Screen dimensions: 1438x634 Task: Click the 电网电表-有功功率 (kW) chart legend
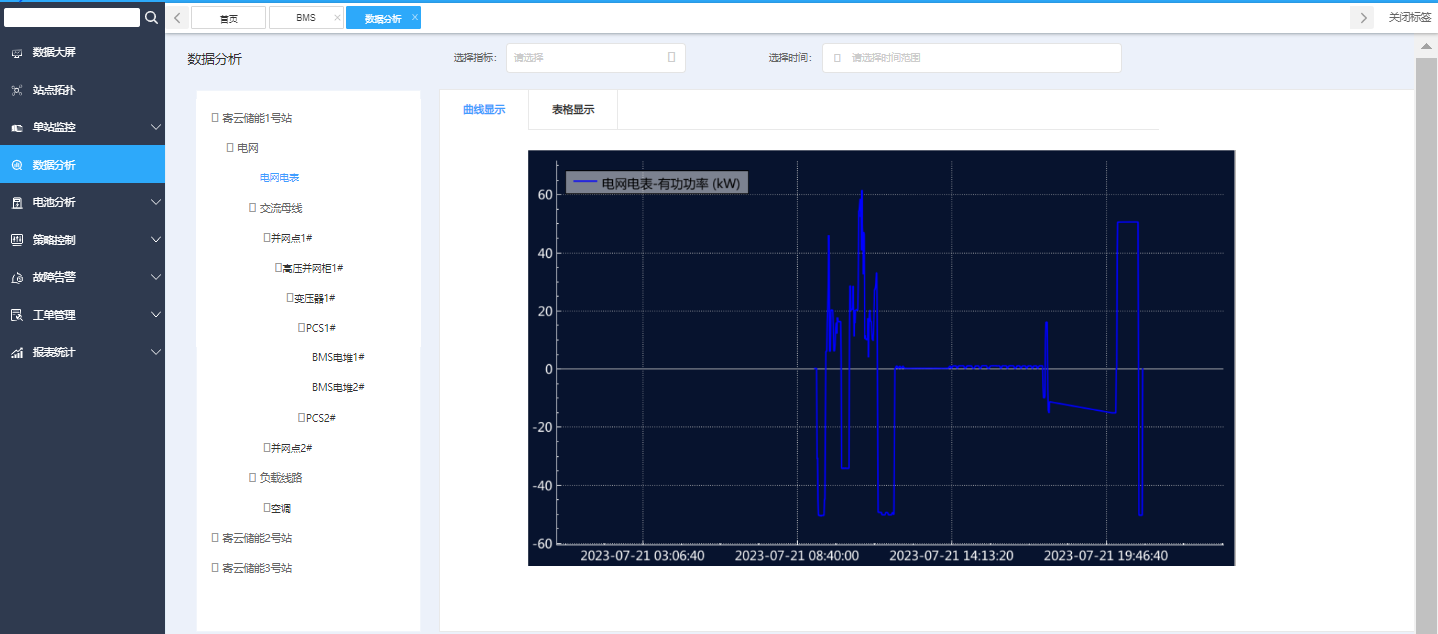657,183
